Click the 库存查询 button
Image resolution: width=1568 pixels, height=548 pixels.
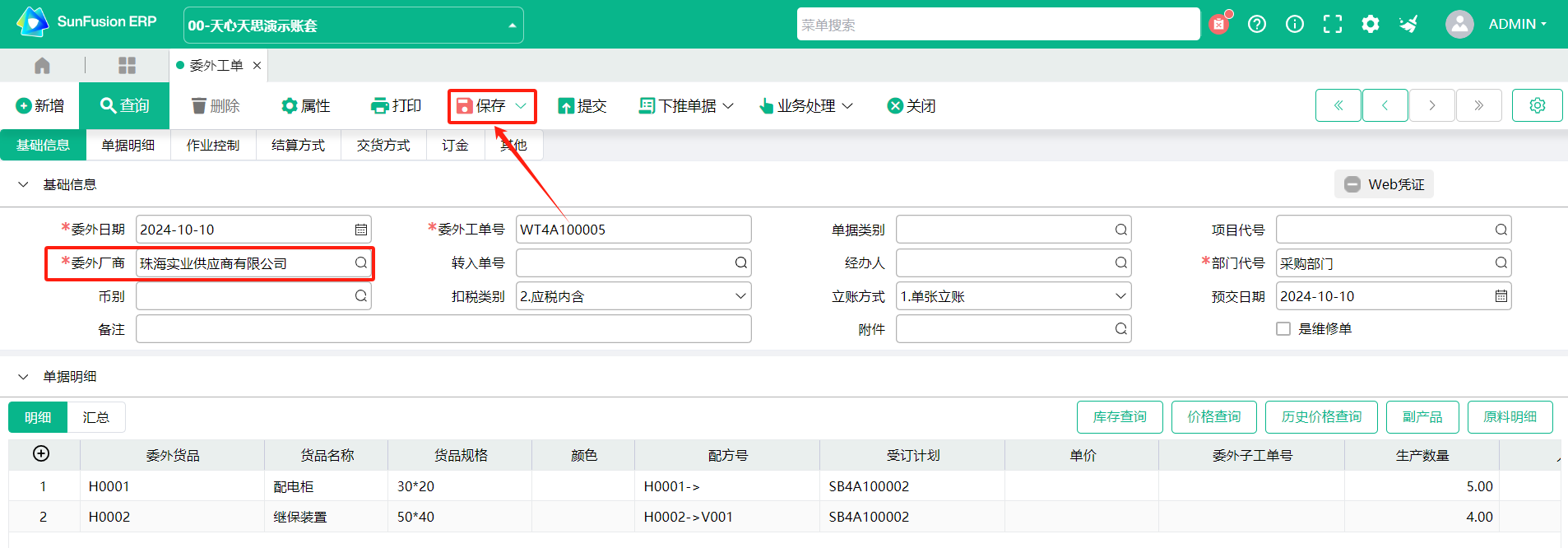1120,417
